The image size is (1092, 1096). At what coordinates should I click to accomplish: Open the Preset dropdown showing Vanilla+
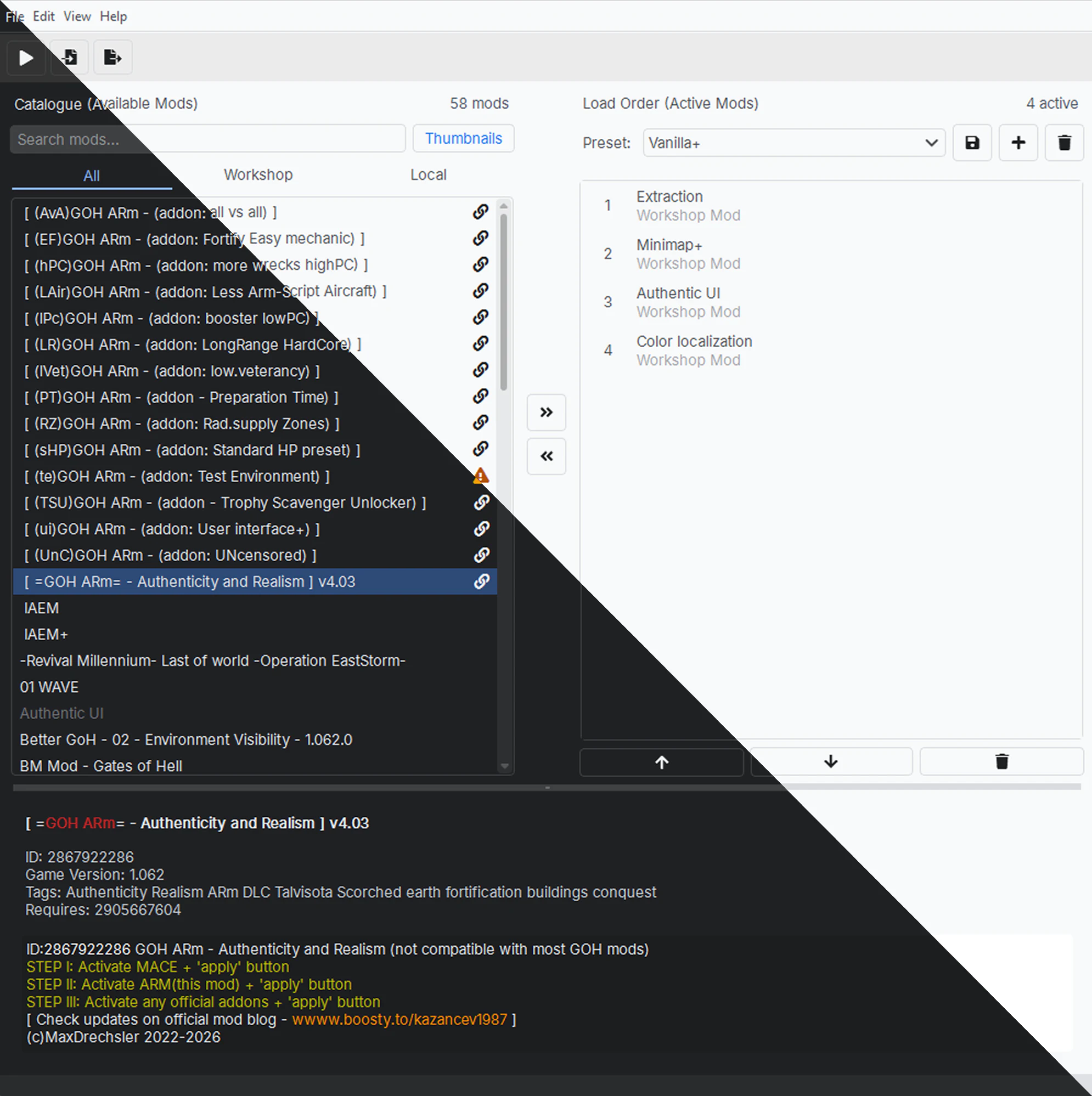793,143
